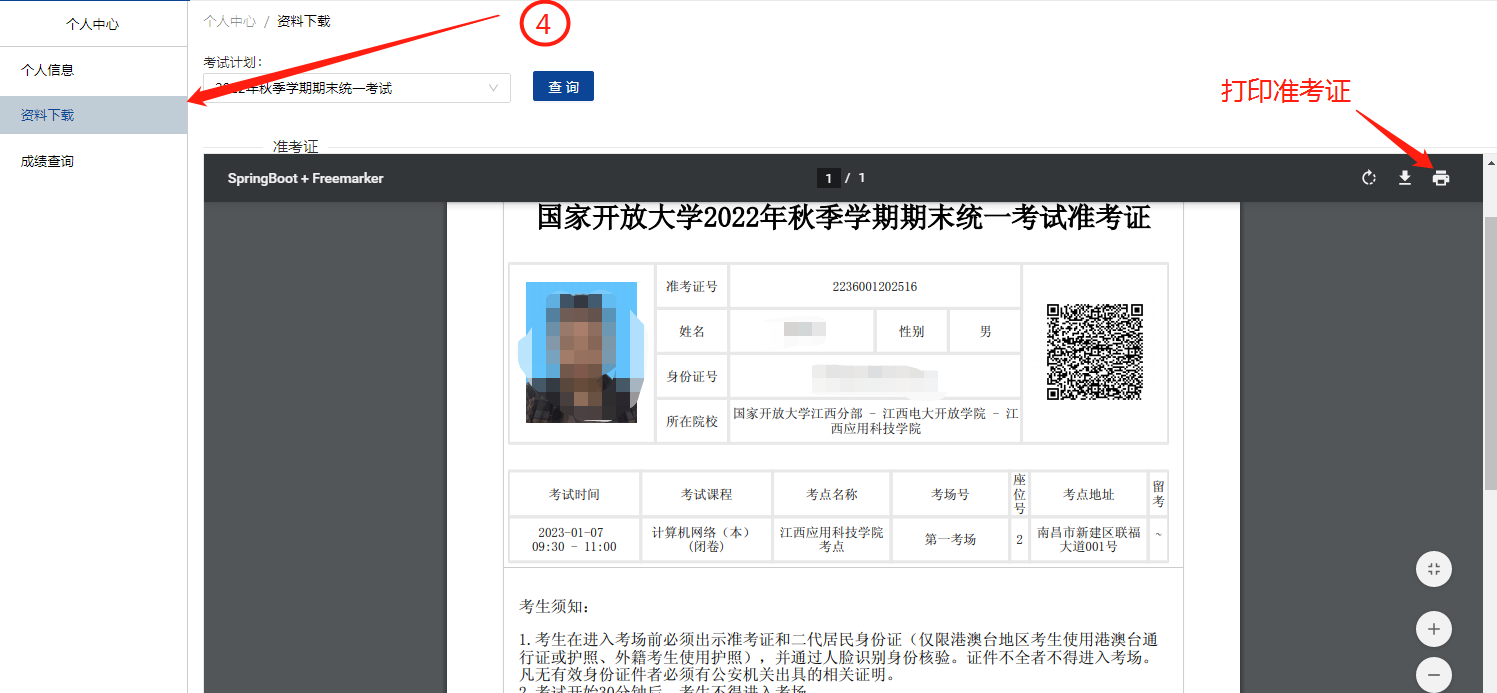The image size is (1497, 693).
Task: Open 个人信息 in the sidebar
Action: point(48,70)
